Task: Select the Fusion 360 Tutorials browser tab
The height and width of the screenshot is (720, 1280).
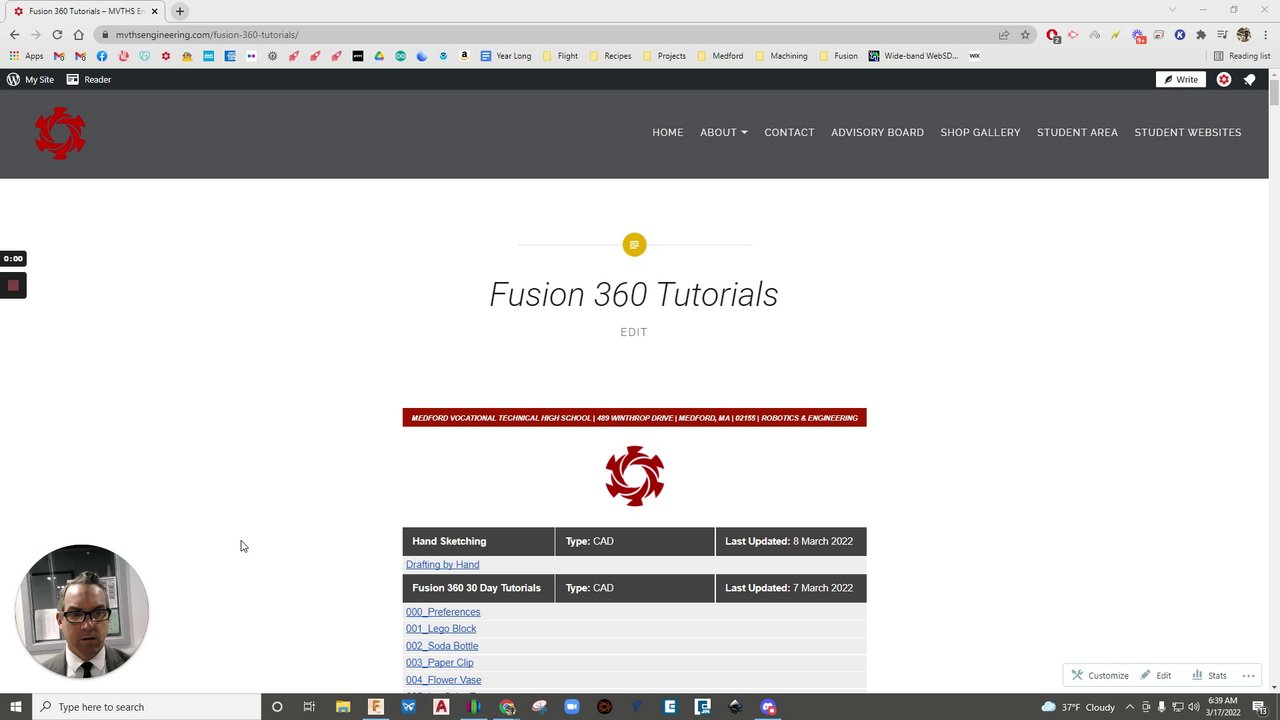Action: tap(85, 11)
